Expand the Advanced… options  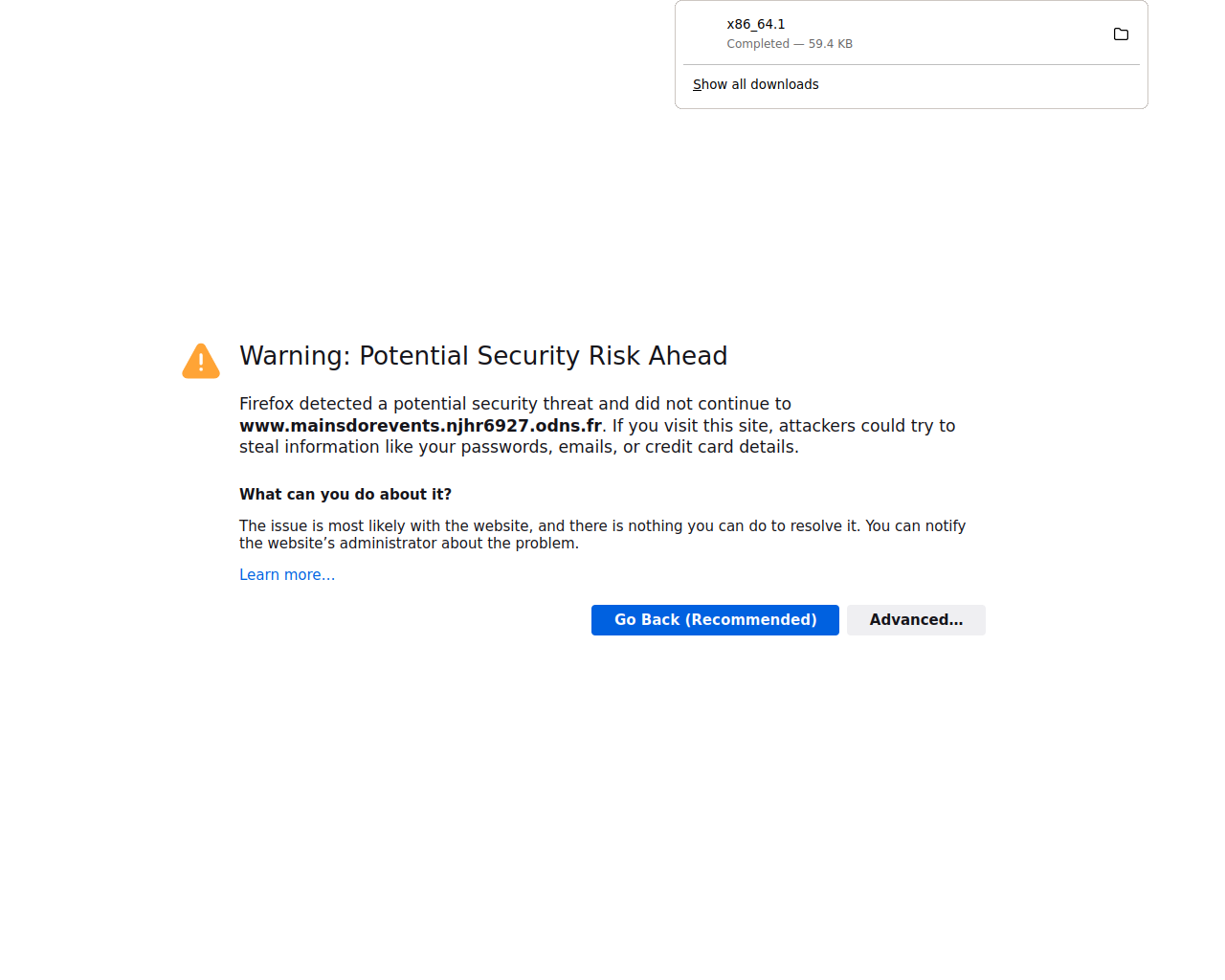916,620
